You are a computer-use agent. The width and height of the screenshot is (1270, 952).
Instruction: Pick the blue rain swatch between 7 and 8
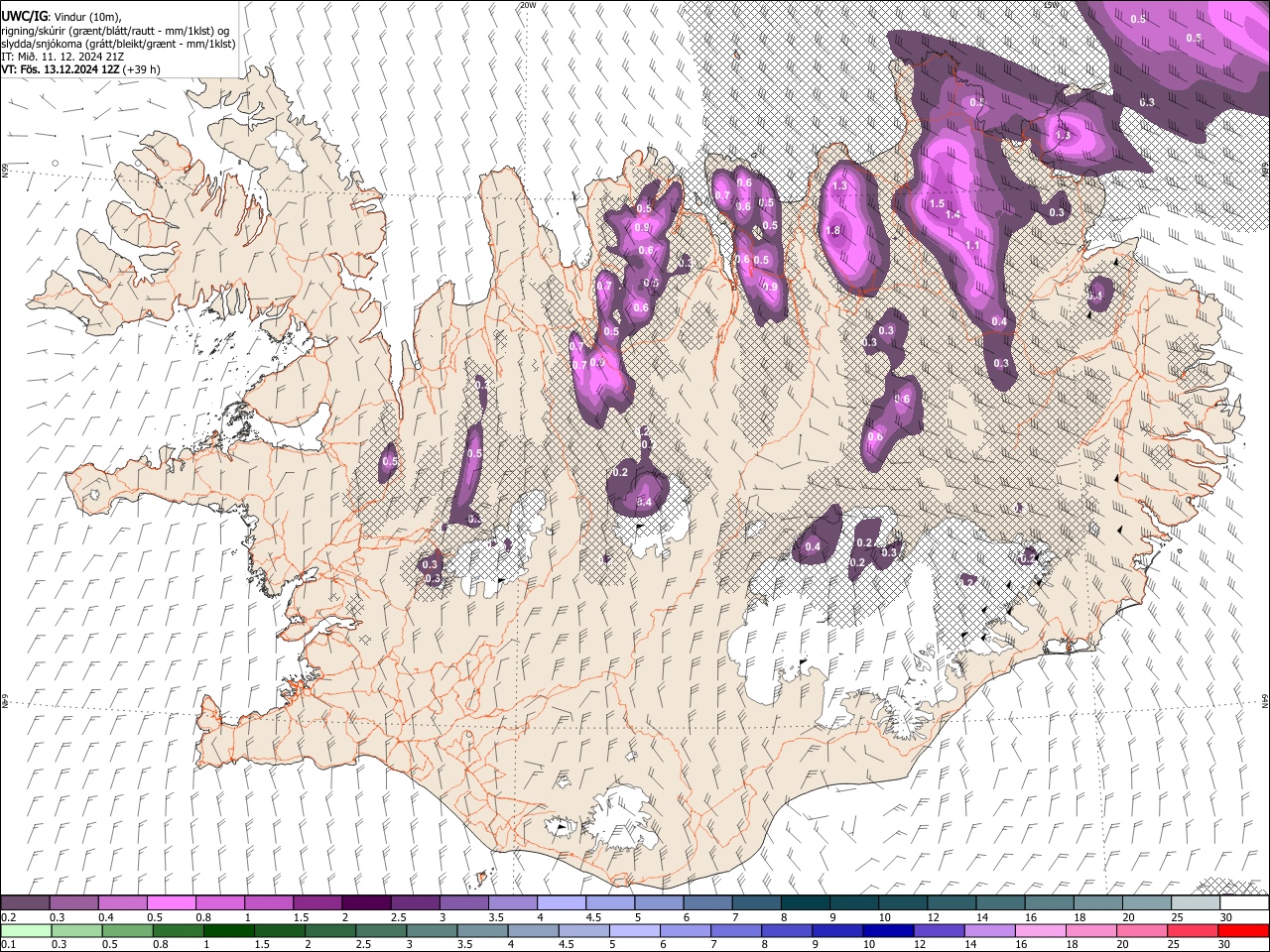coord(736,930)
